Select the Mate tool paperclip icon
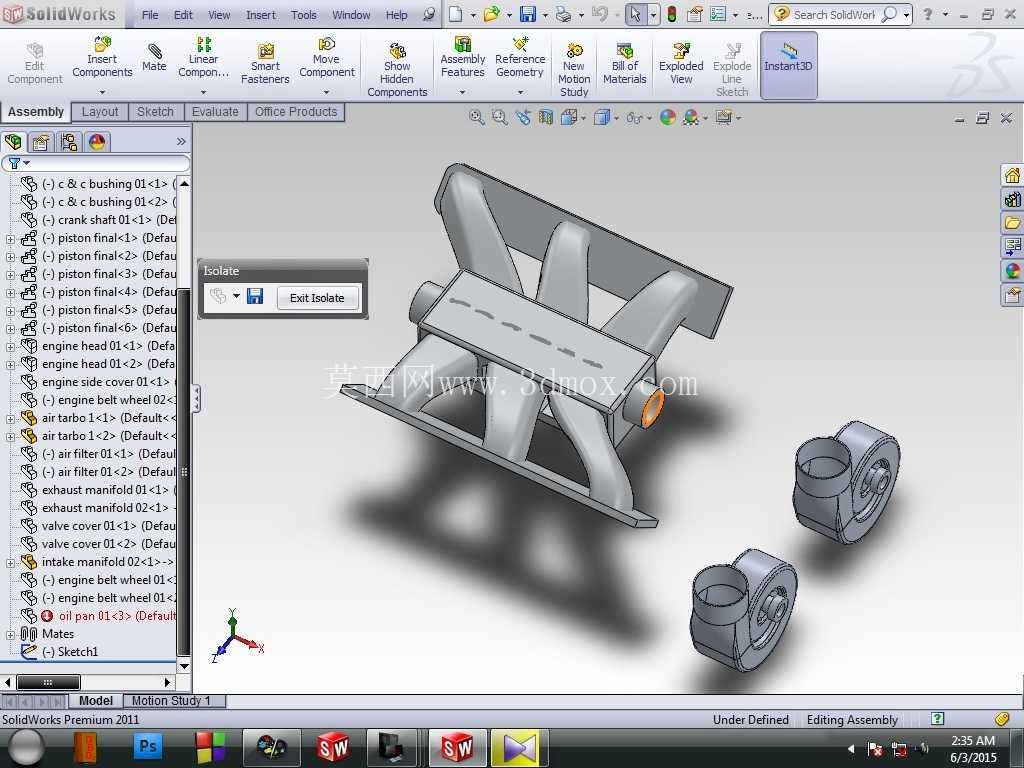Viewport: 1024px width, 768px height. [x=154, y=50]
